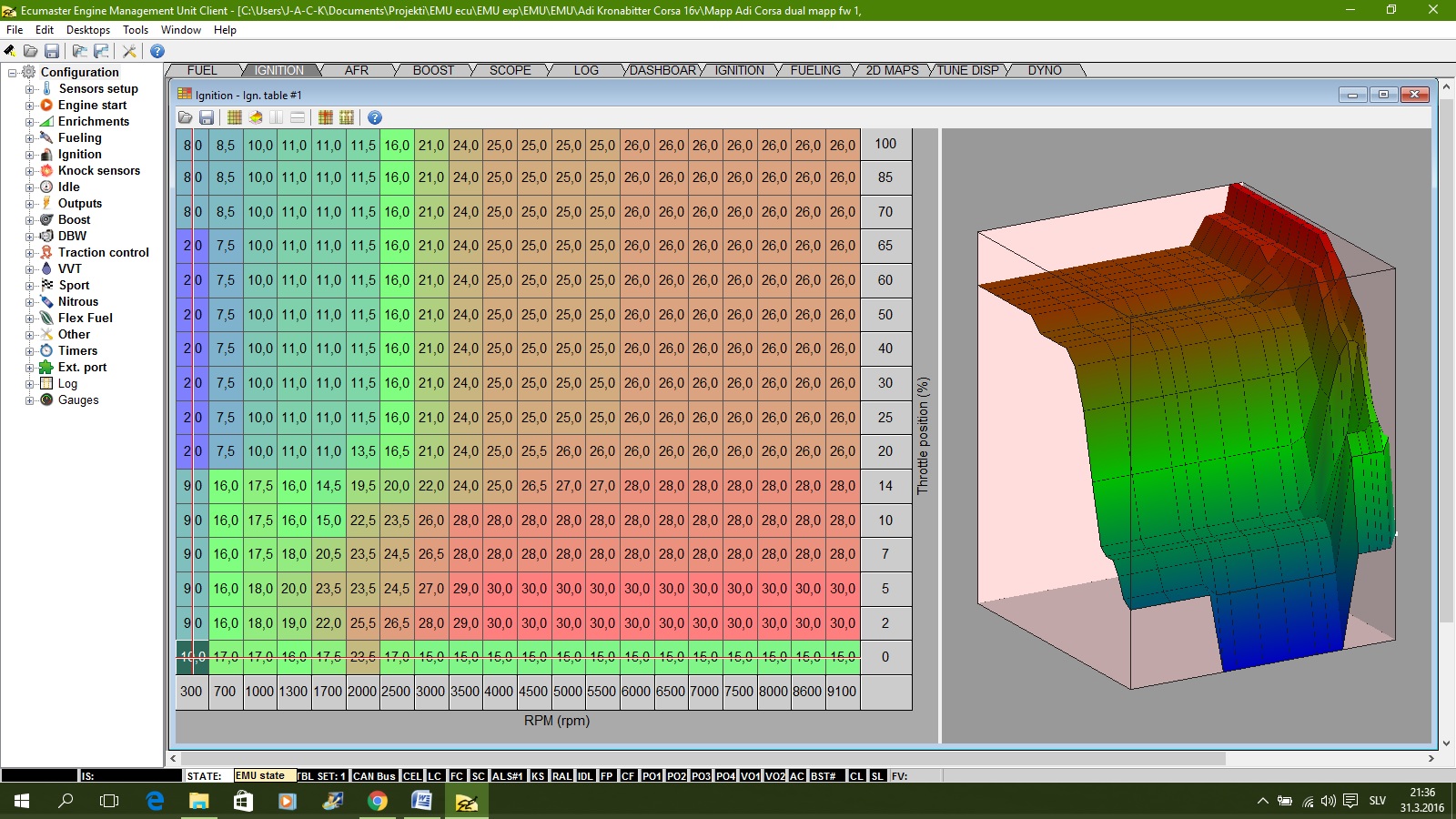This screenshot has width=1456, height=819.
Task: Open the Tools menu
Action: point(136,30)
